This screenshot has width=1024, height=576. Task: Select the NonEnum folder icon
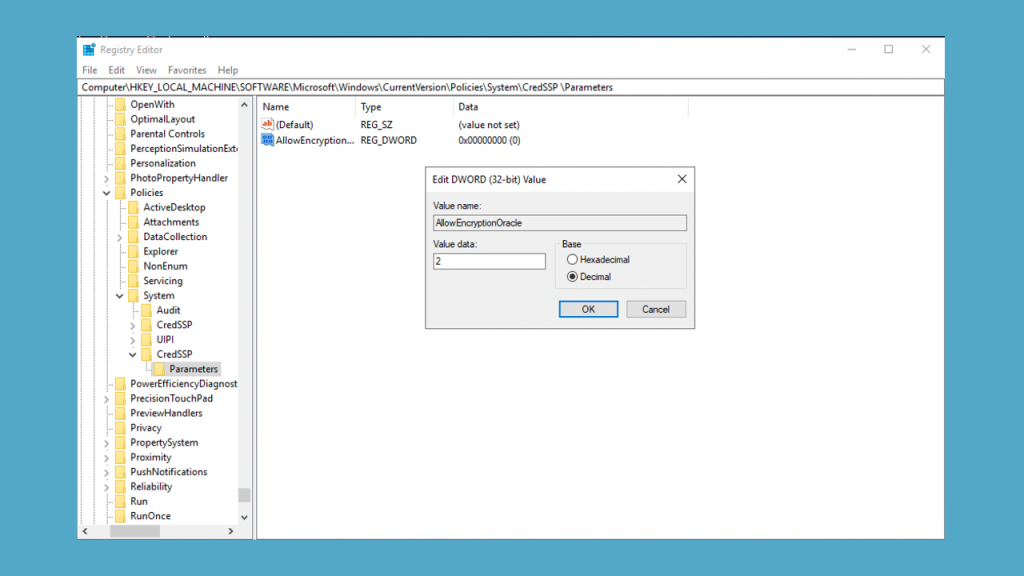132,265
